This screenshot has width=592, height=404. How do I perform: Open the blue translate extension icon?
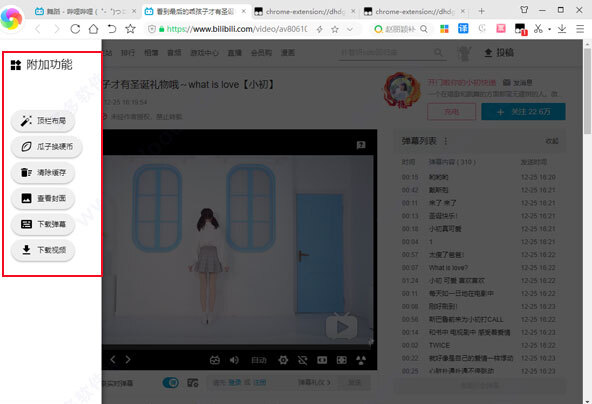pos(463,28)
